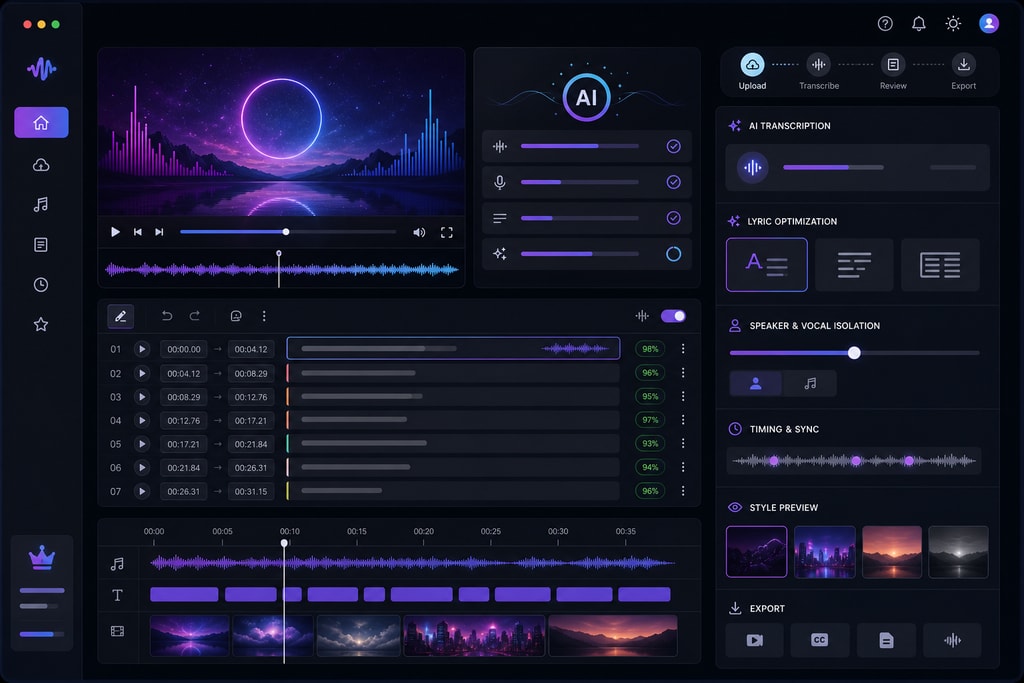Open the help question mark icon
This screenshot has height=683, width=1024.
click(885, 24)
